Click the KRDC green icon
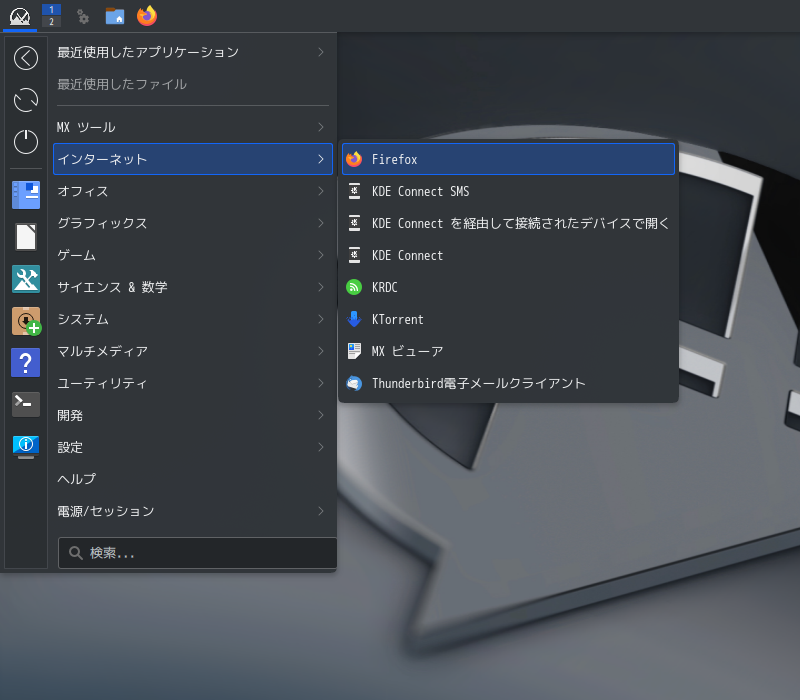This screenshot has width=800, height=700. (354, 287)
